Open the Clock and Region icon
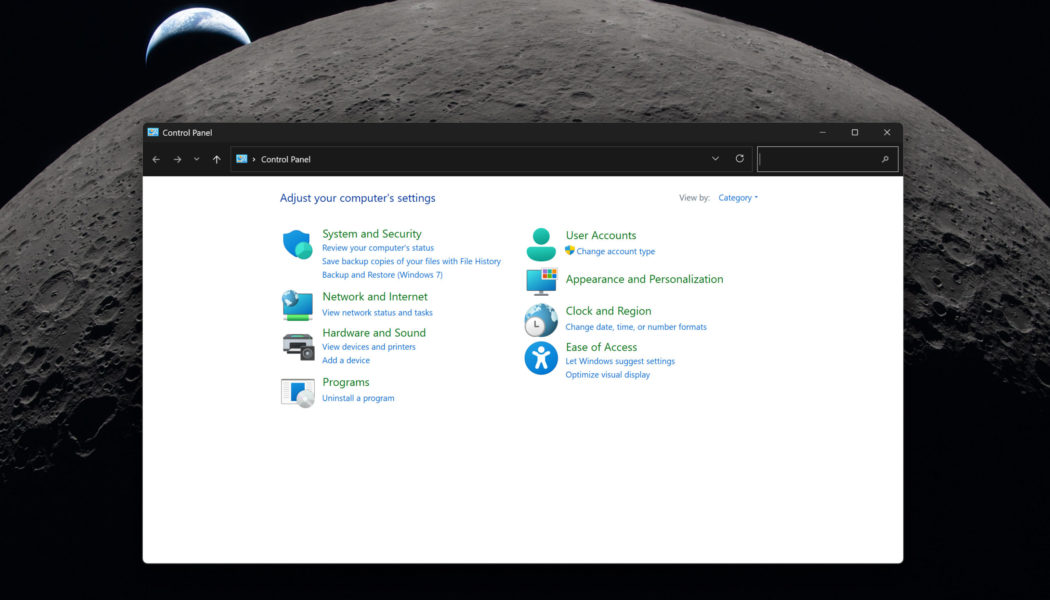 pos(541,319)
